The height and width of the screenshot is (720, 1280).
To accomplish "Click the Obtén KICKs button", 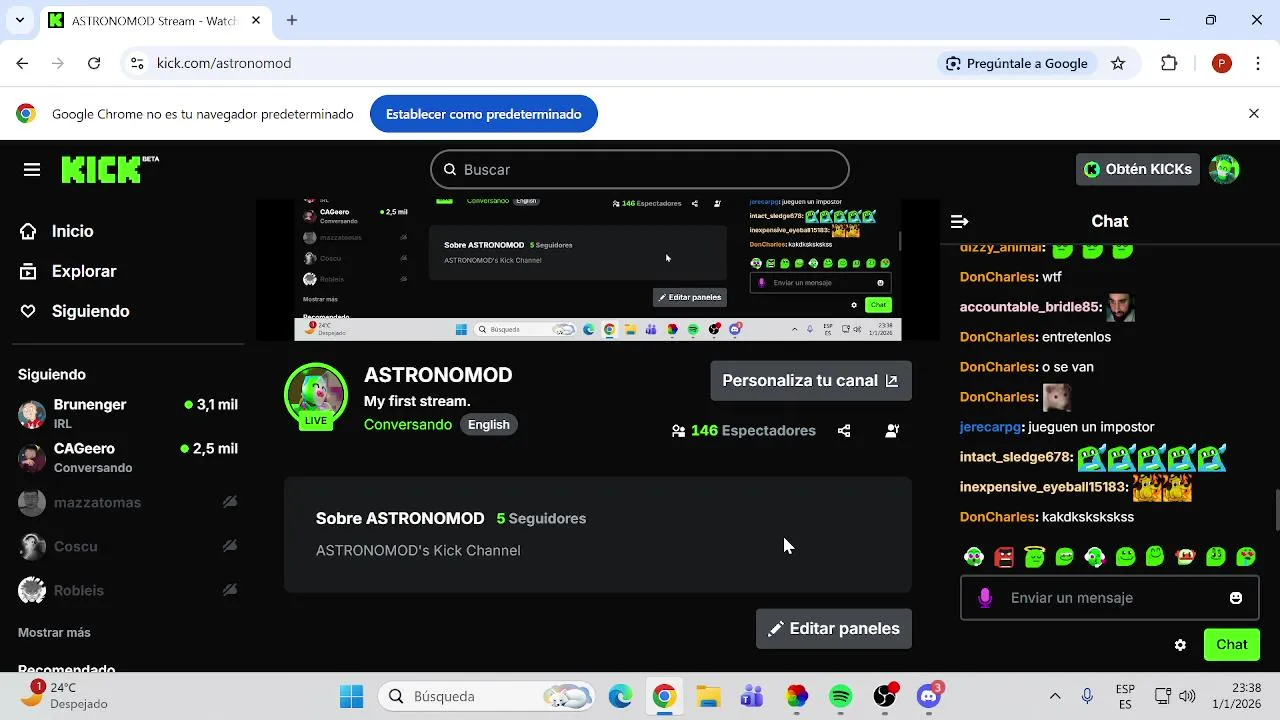I will click(x=1138, y=169).
